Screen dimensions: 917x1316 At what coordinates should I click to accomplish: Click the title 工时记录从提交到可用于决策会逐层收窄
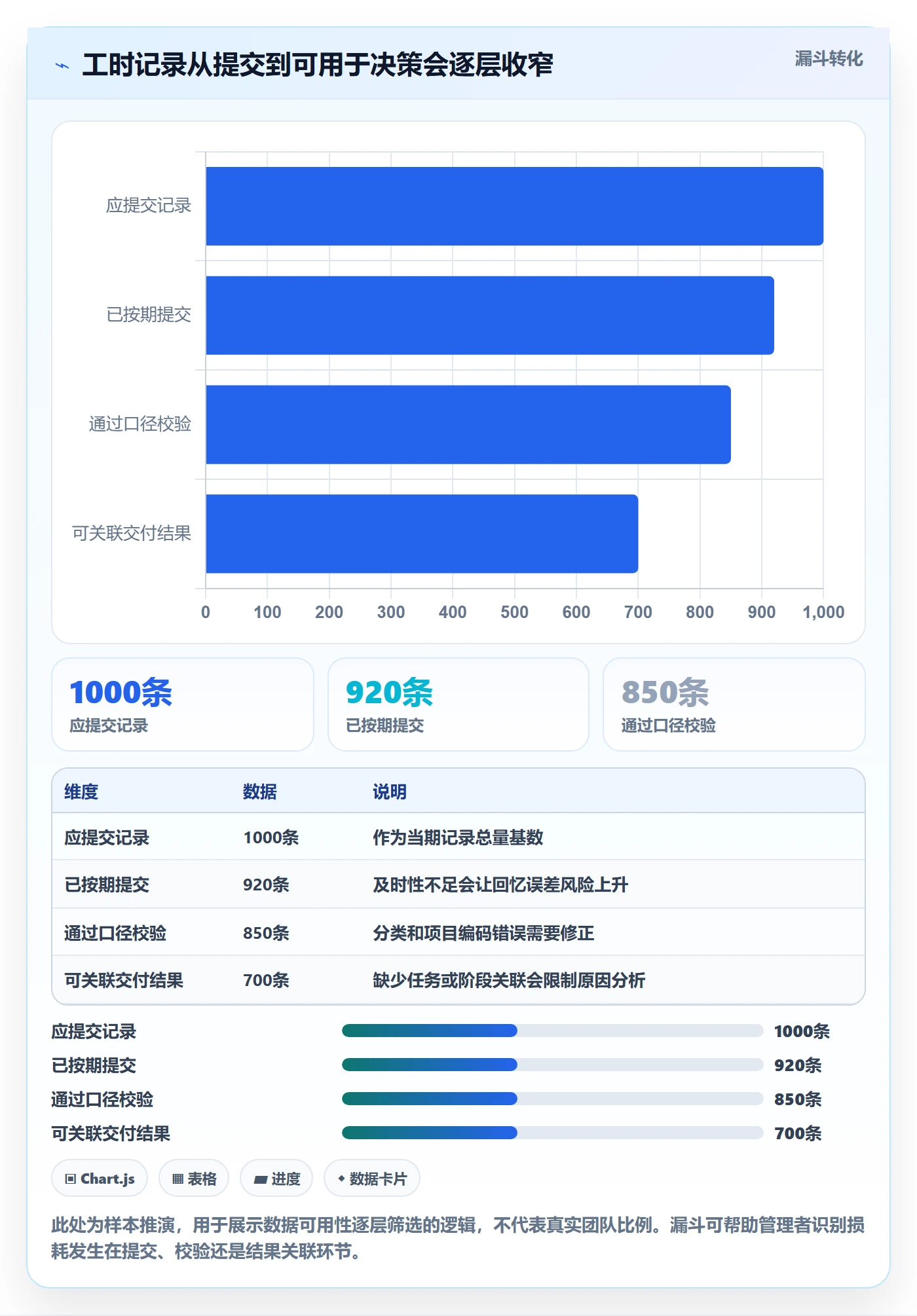pyautogui.click(x=318, y=65)
